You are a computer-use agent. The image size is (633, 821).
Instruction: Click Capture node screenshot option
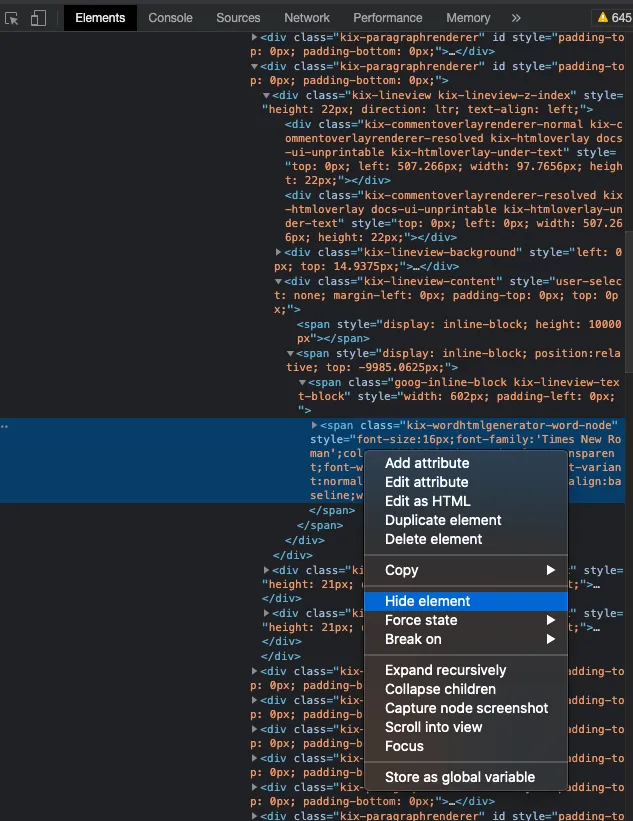[466, 708]
